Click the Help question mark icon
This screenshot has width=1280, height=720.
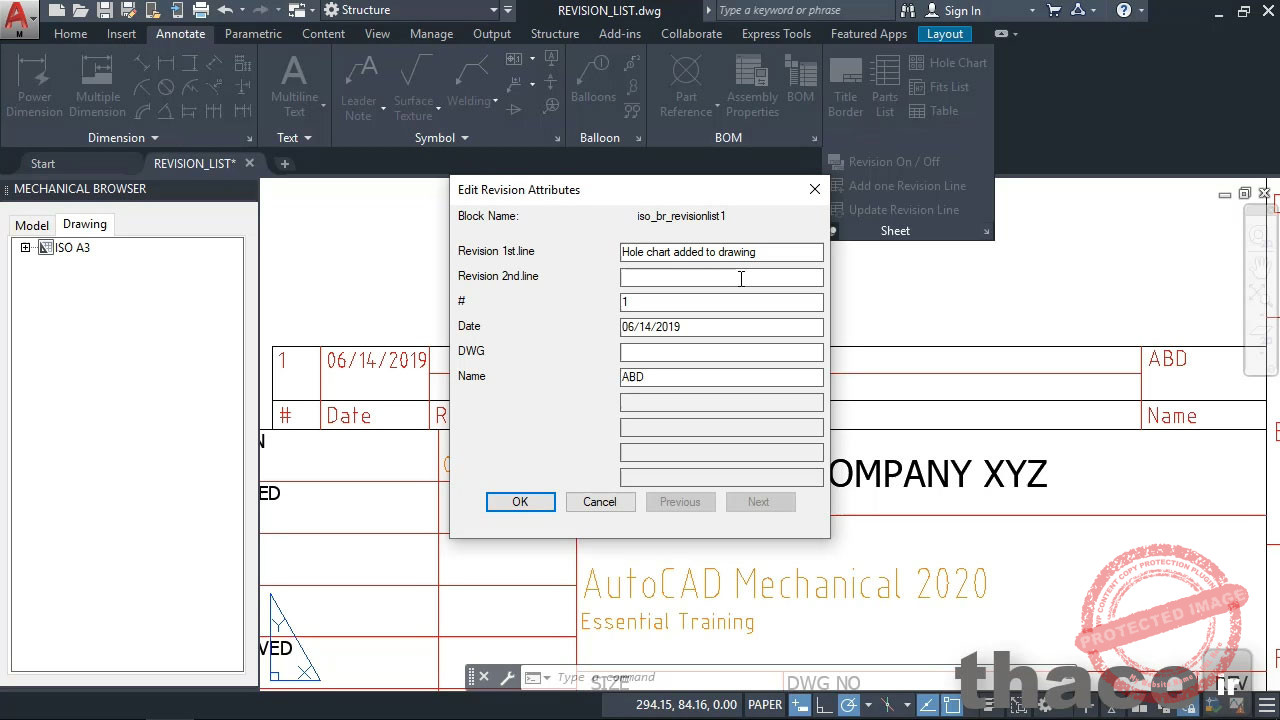click(x=1124, y=10)
